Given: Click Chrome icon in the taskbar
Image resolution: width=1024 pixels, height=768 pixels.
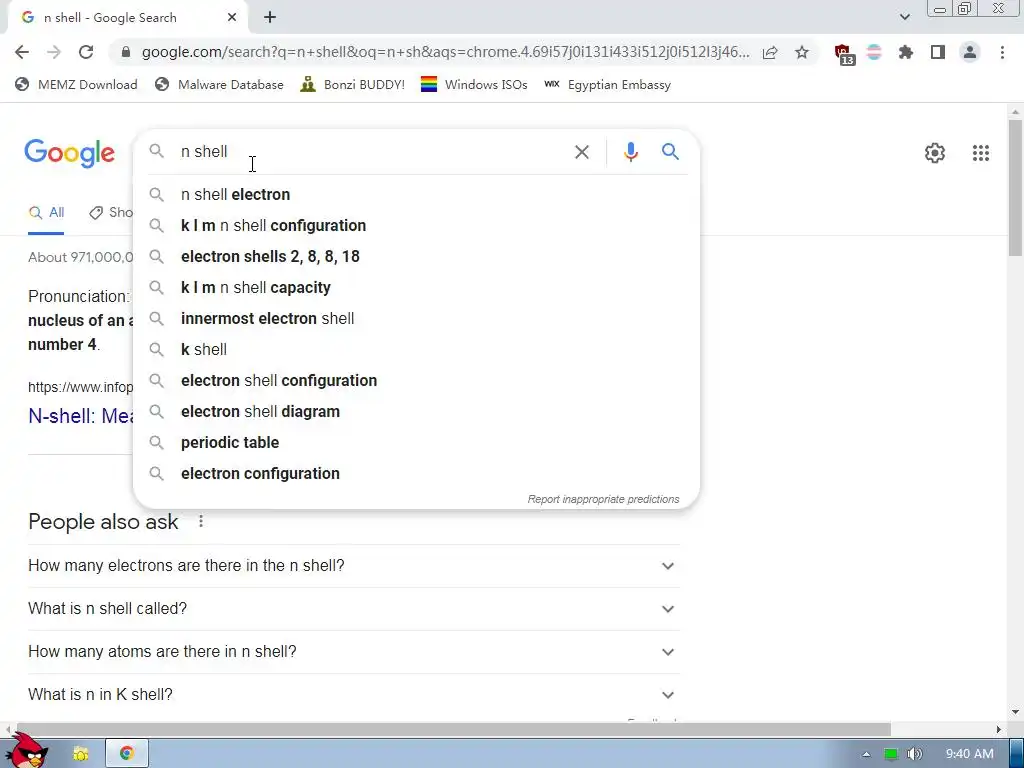Looking at the screenshot, I should click(127, 753).
